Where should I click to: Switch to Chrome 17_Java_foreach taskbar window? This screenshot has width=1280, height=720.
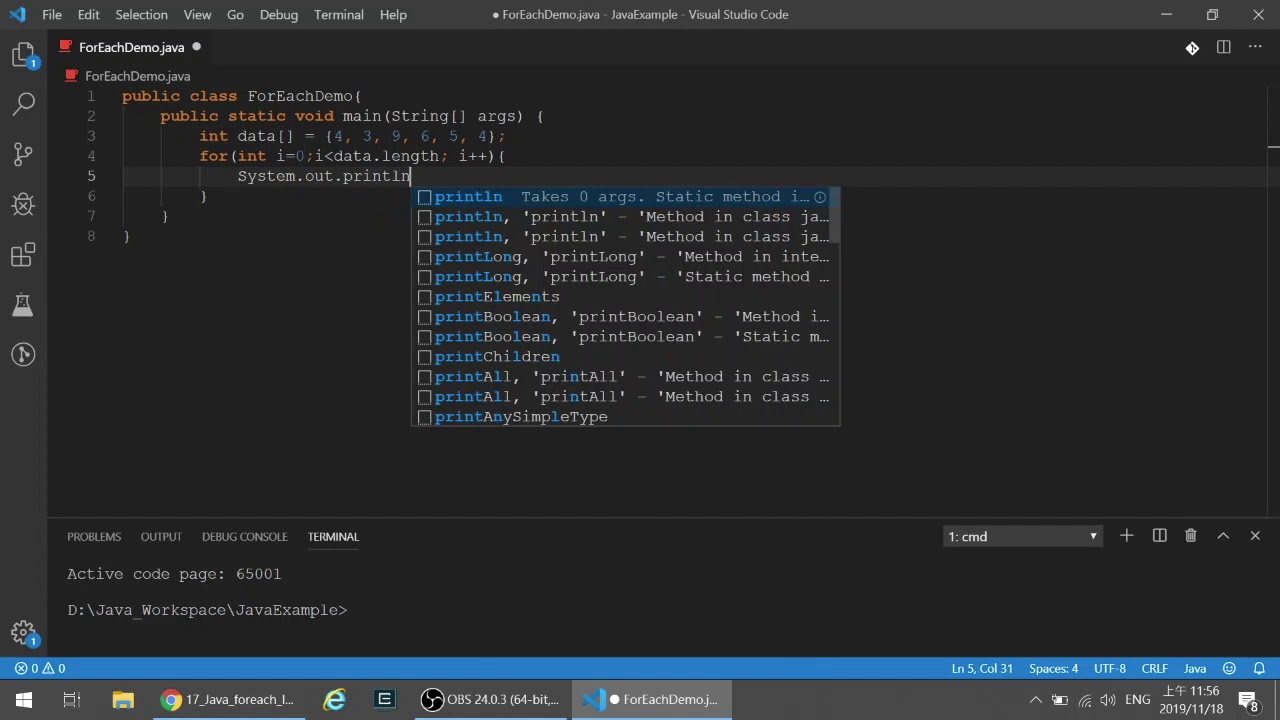[229, 700]
